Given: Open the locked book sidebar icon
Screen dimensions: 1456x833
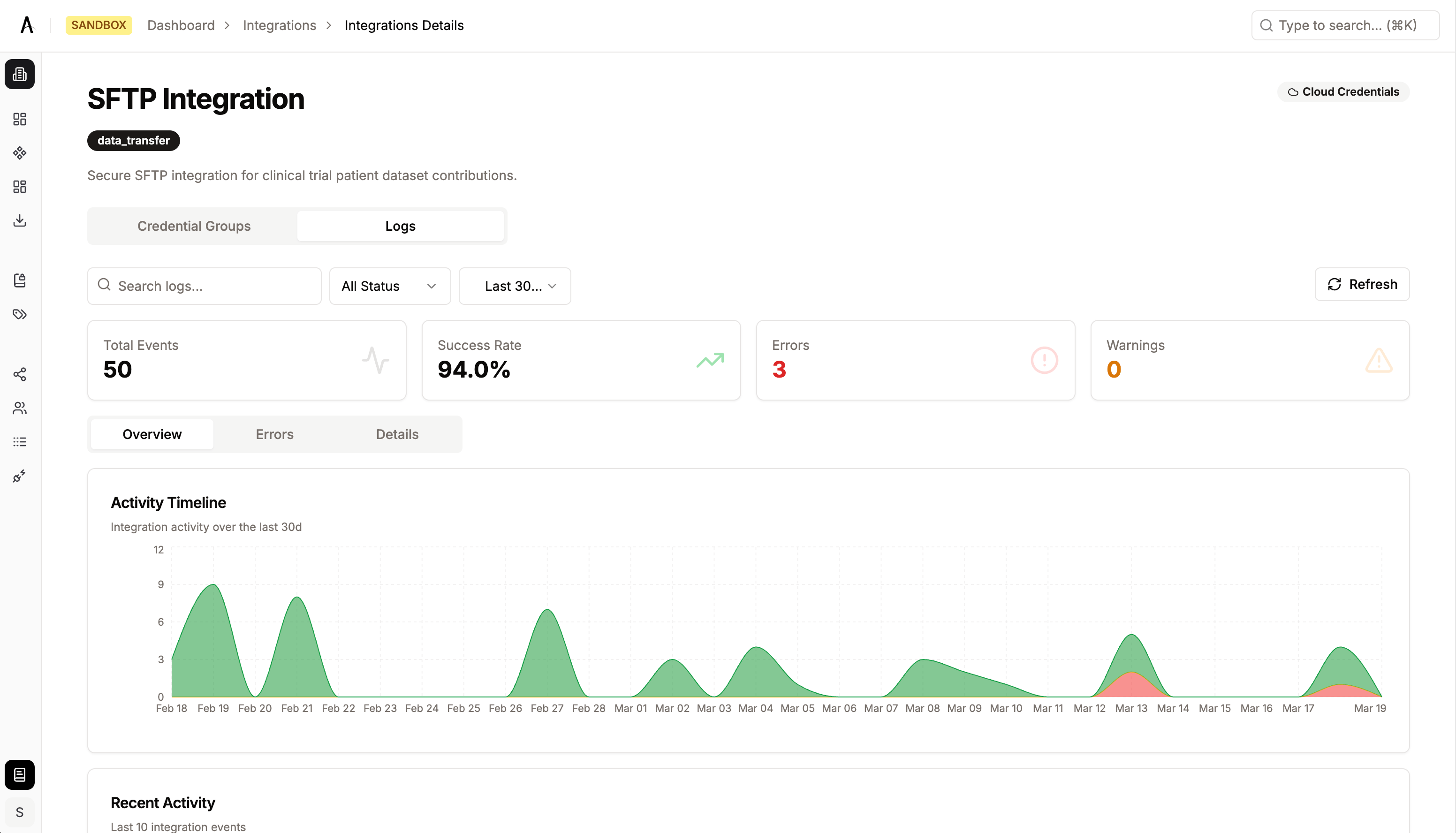Looking at the screenshot, I should point(19,280).
